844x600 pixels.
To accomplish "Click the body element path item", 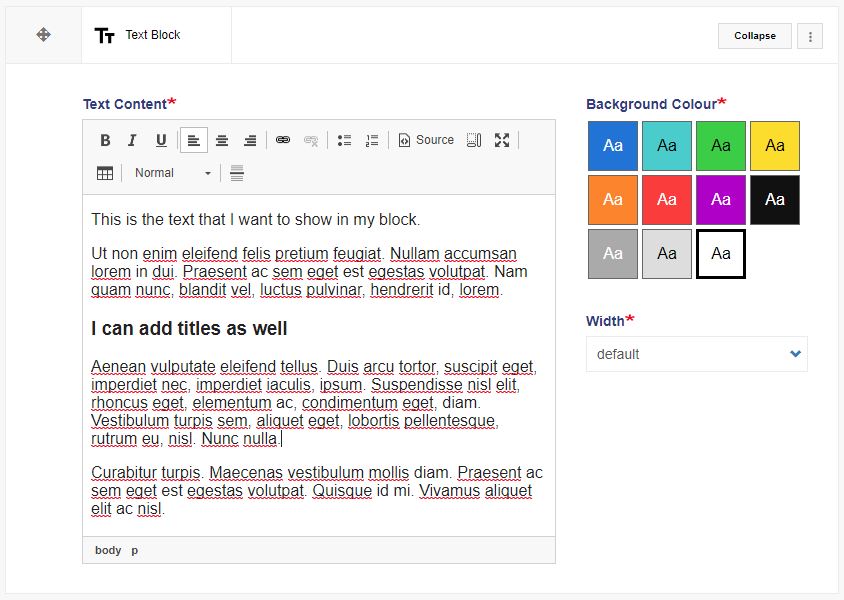I will (108, 550).
